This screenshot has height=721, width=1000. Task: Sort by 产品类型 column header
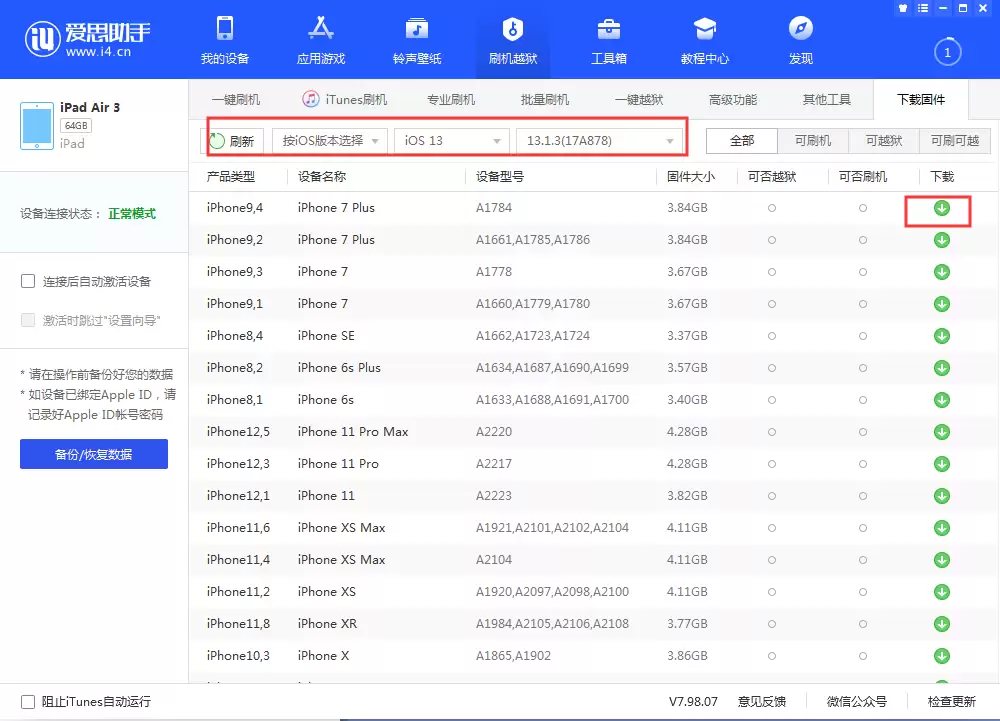231,177
